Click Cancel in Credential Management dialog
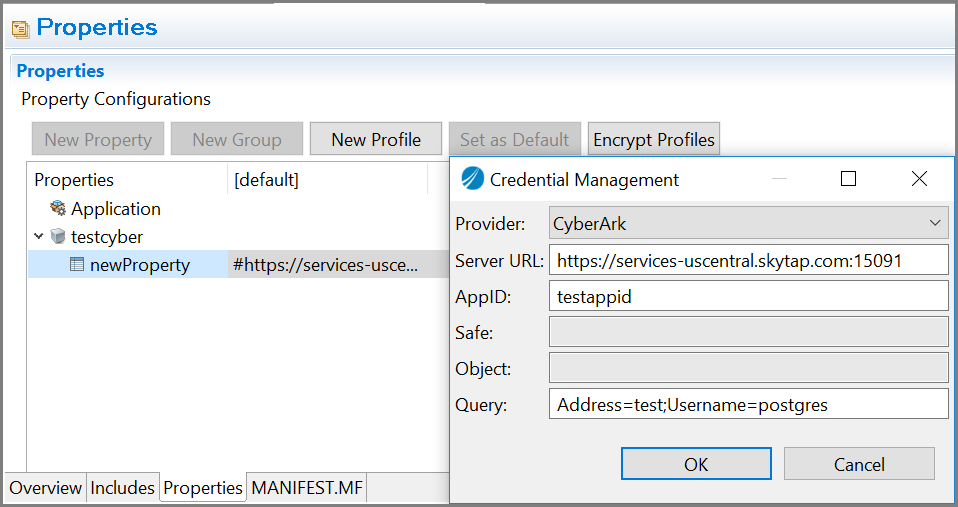This screenshot has width=958, height=507. point(859,464)
